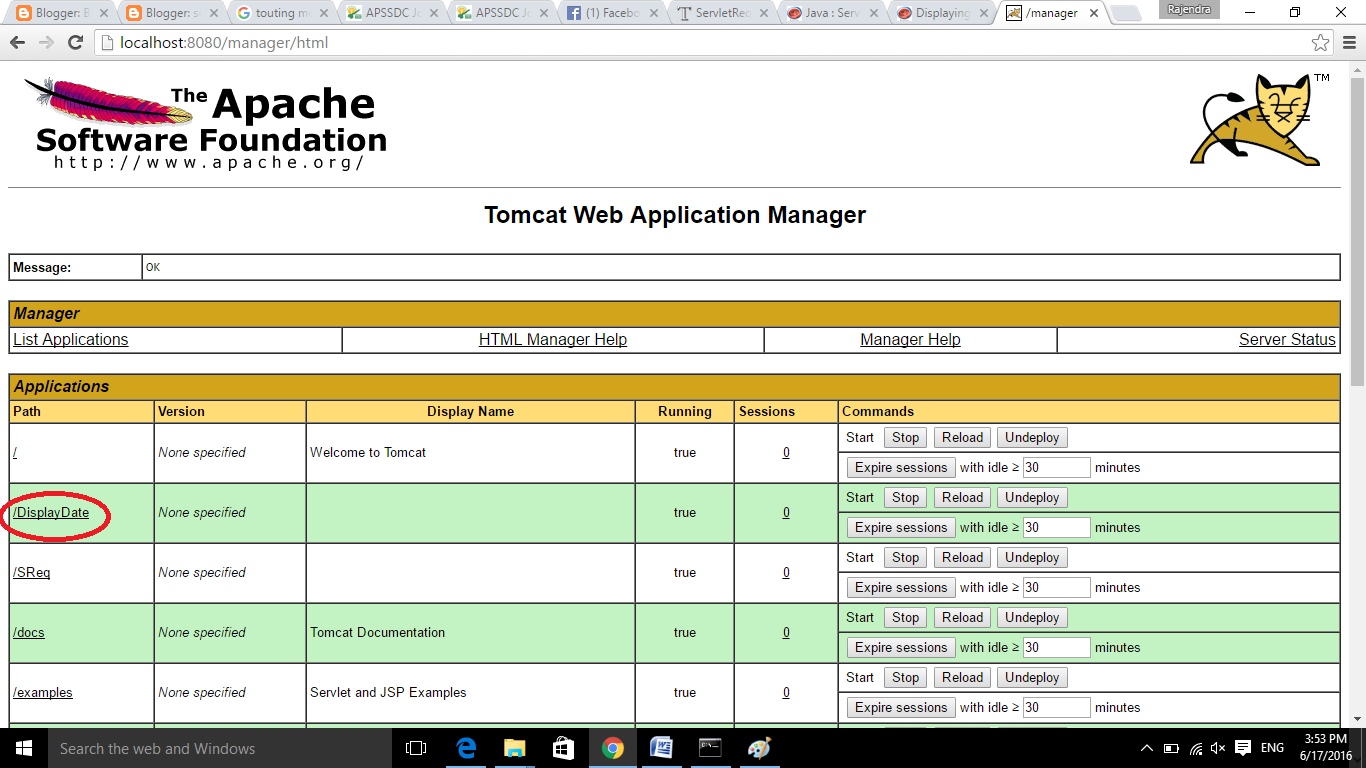Open the Wi-Fi network tray icon
Viewport: 1366px width, 768px height.
[1196, 748]
